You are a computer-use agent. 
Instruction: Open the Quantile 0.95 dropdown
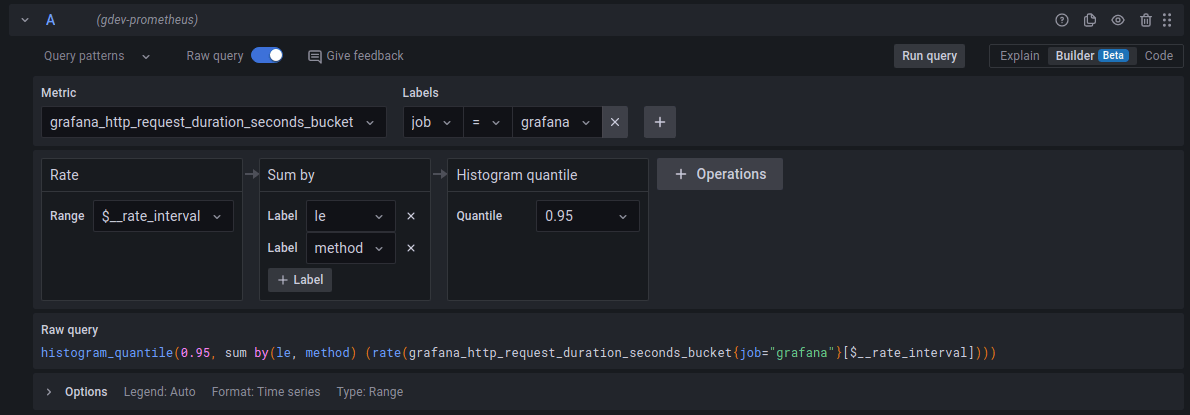(x=587, y=216)
